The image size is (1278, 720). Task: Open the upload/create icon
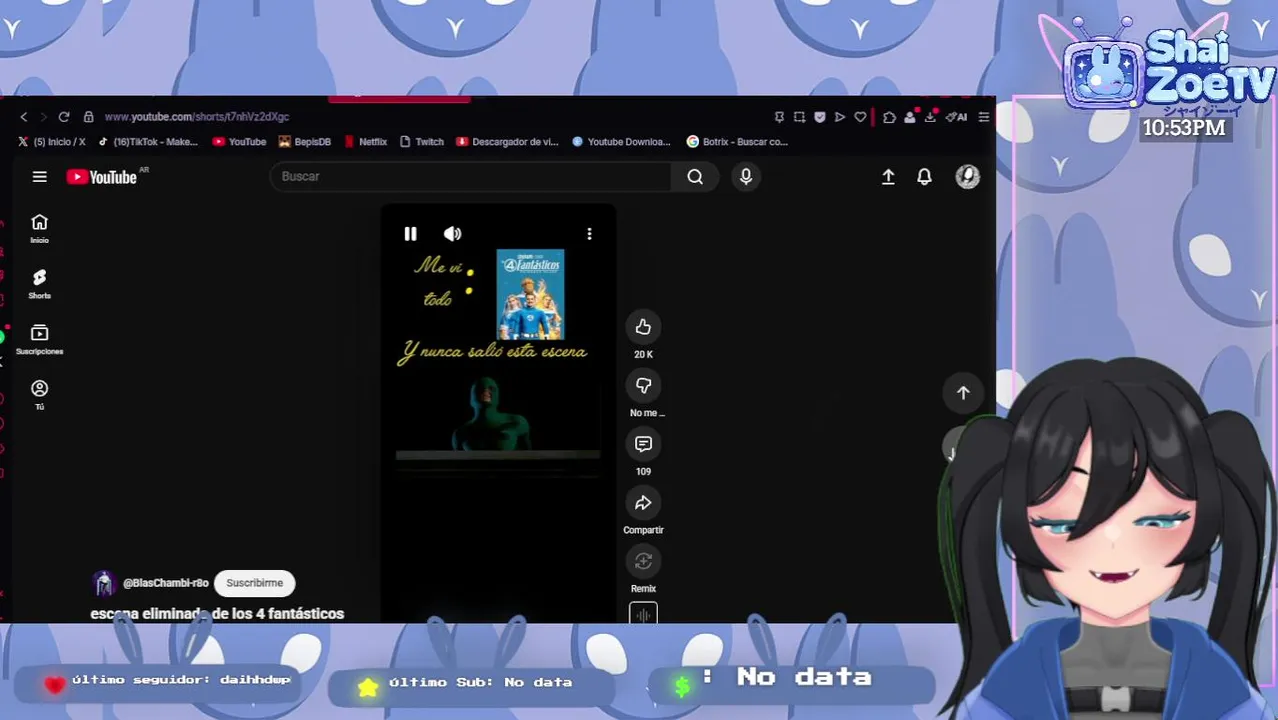(888, 177)
